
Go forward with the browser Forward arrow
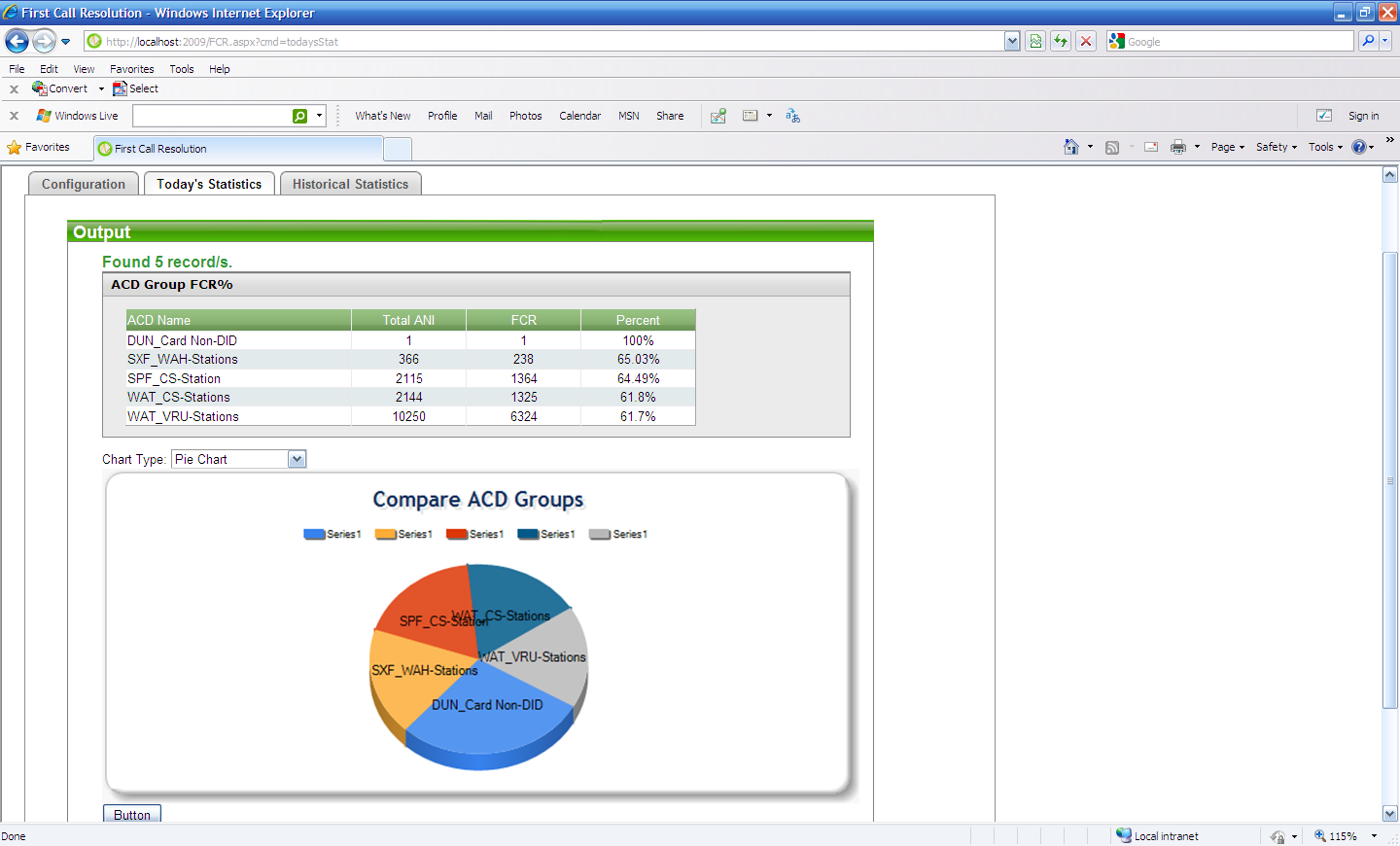click(44, 41)
